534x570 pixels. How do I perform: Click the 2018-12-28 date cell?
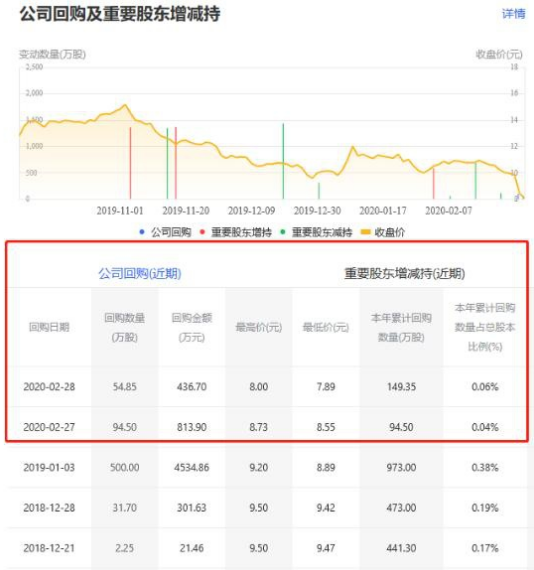49,507
